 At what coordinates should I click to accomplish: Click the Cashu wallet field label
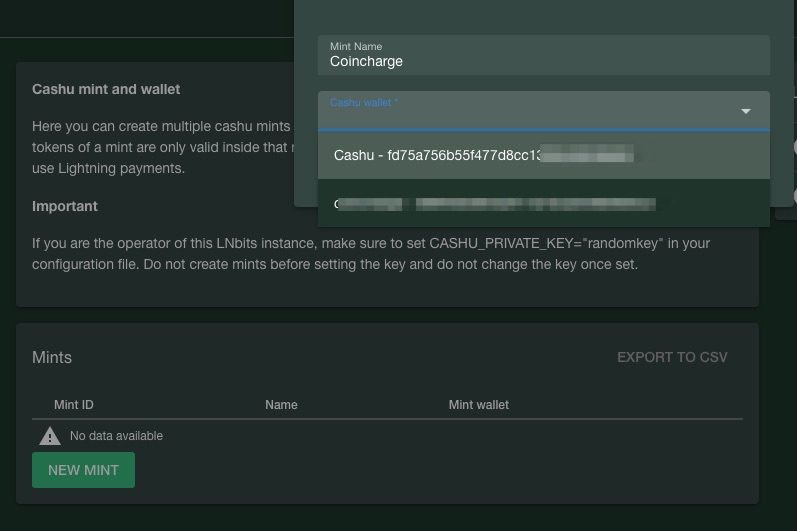coord(364,103)
